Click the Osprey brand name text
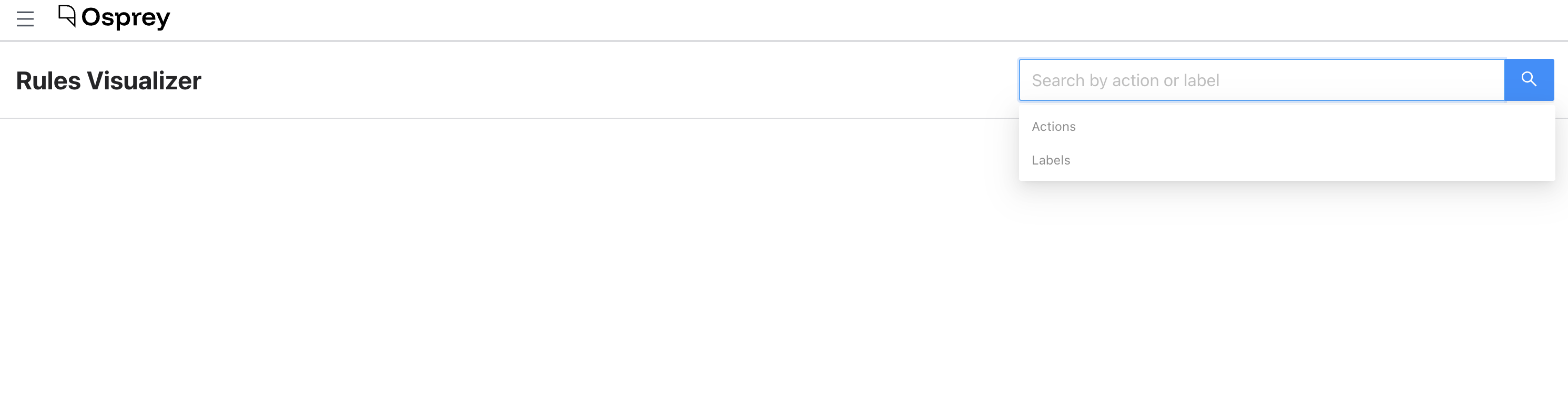1568x411 pixels. point(125,18)
